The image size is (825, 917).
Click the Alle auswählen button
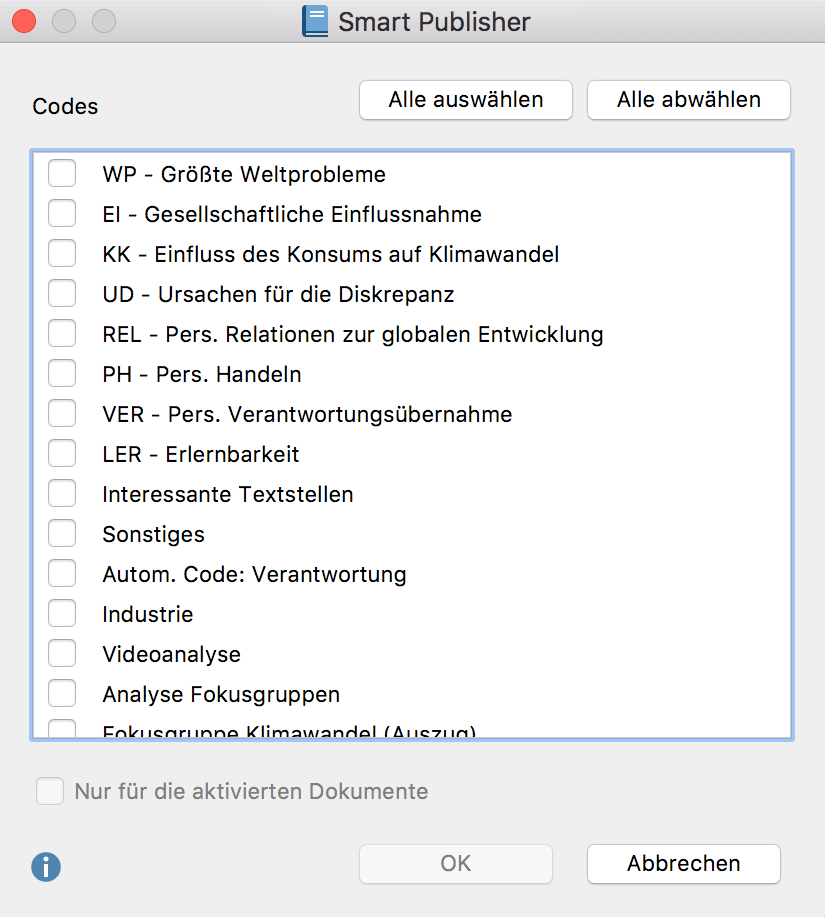[x=466, y=100]
